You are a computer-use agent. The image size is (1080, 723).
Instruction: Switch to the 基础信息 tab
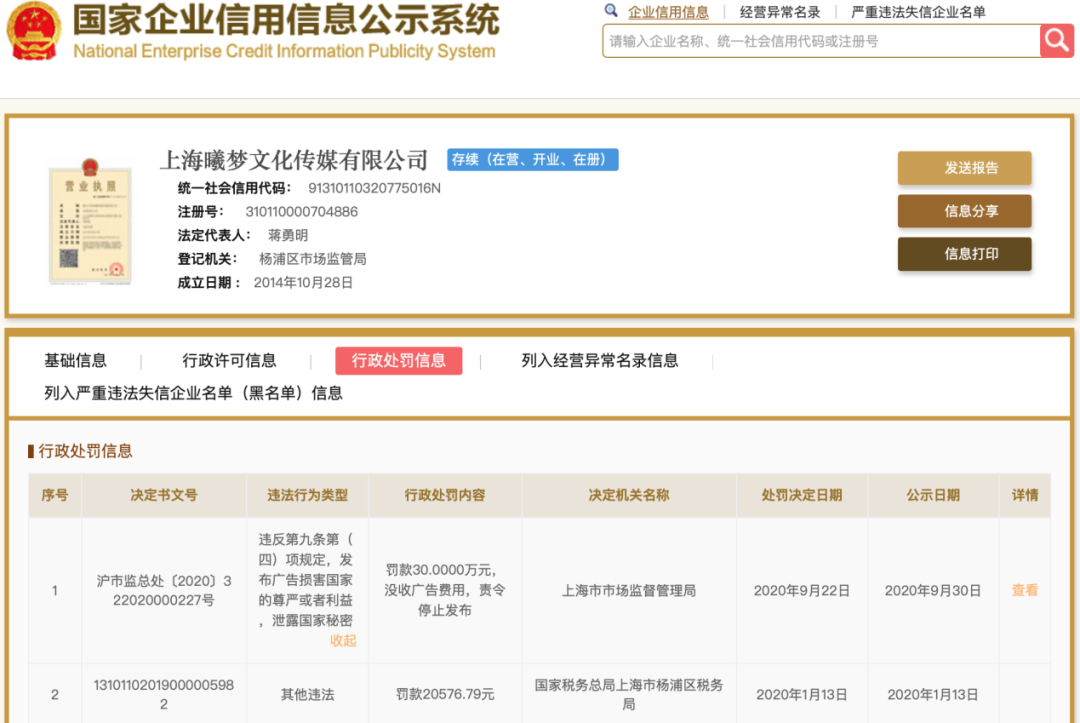click(75, 360)
